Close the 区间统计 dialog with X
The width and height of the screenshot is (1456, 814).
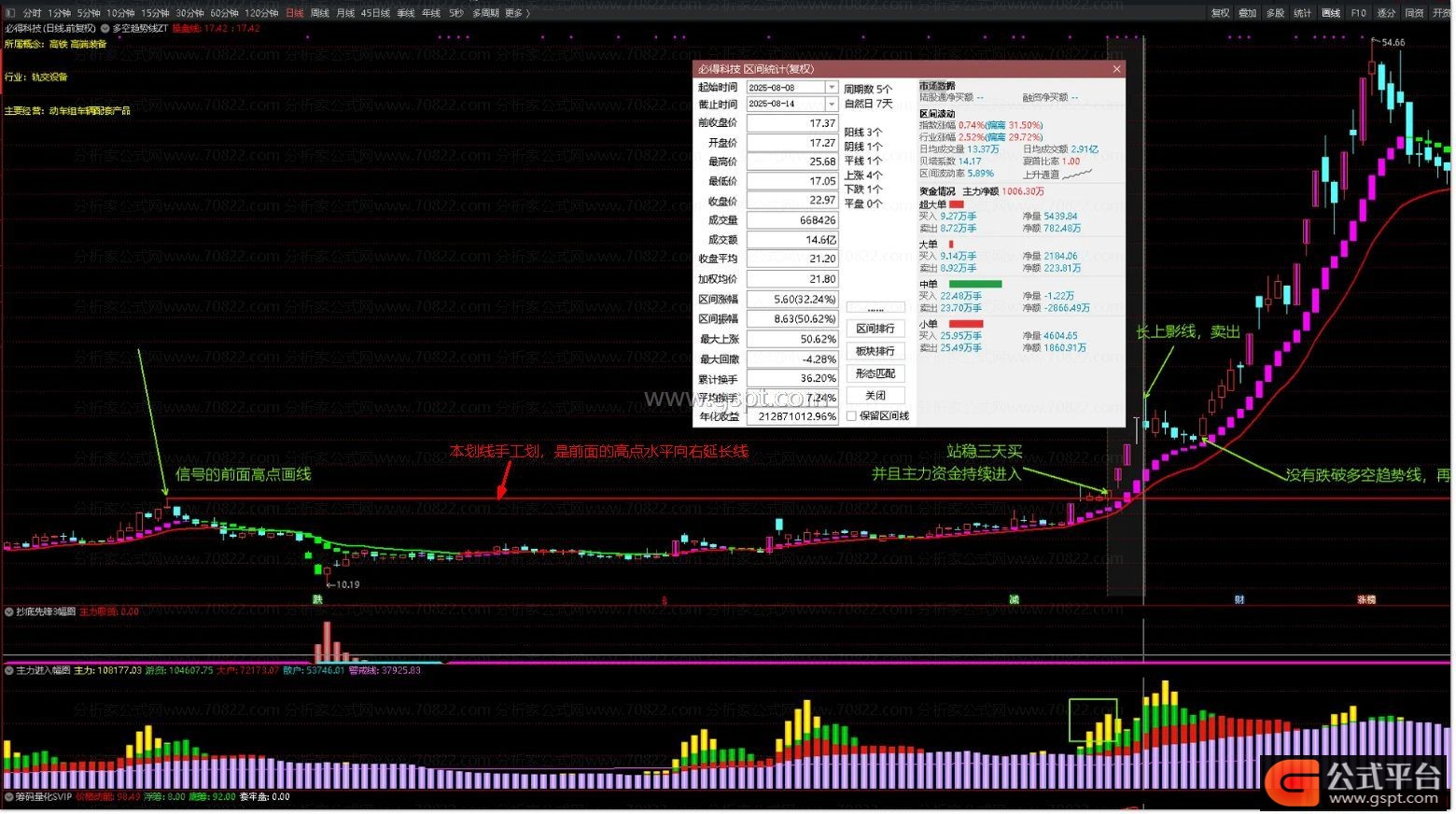tap(1116, 69)
